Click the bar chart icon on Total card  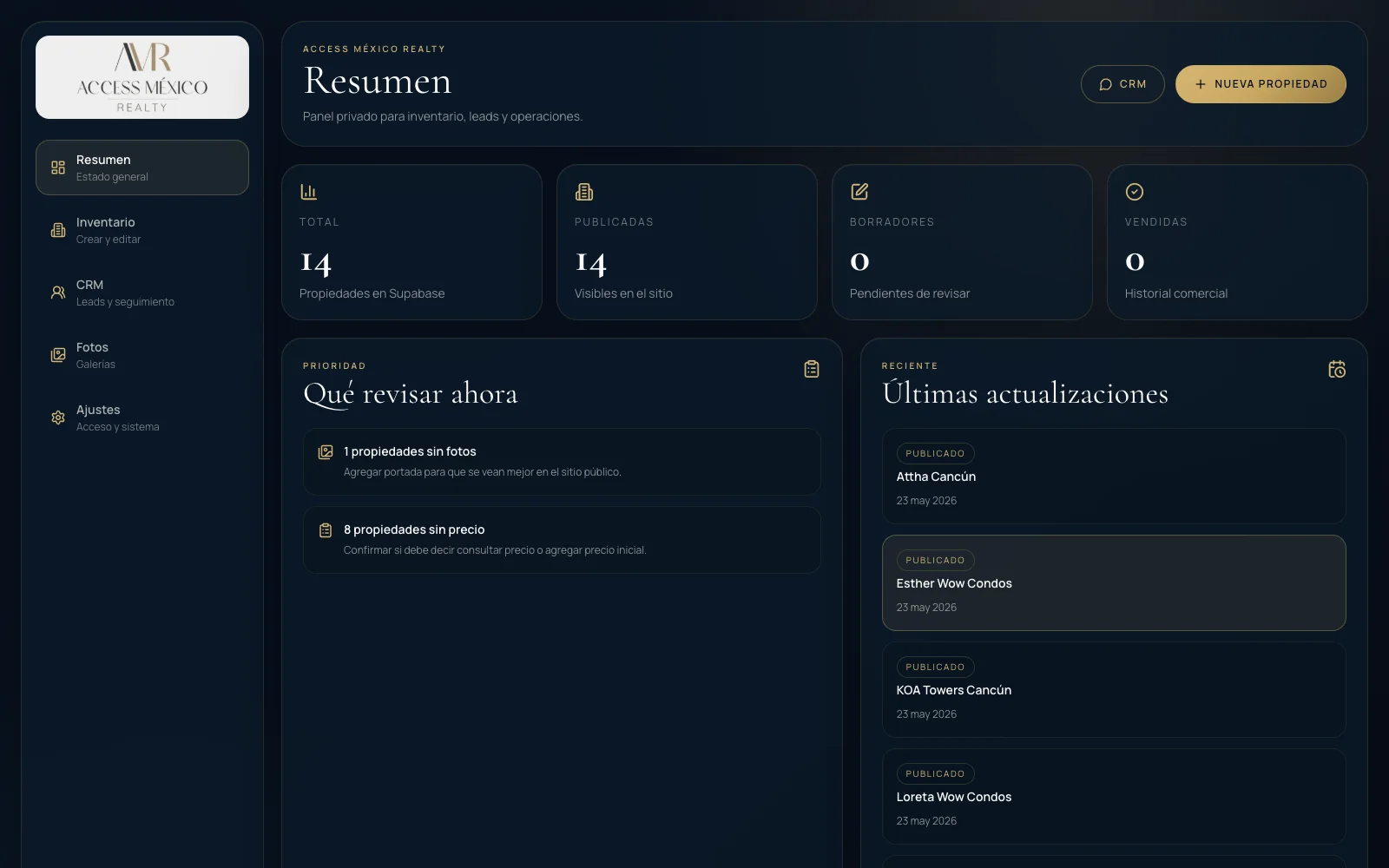309,192
